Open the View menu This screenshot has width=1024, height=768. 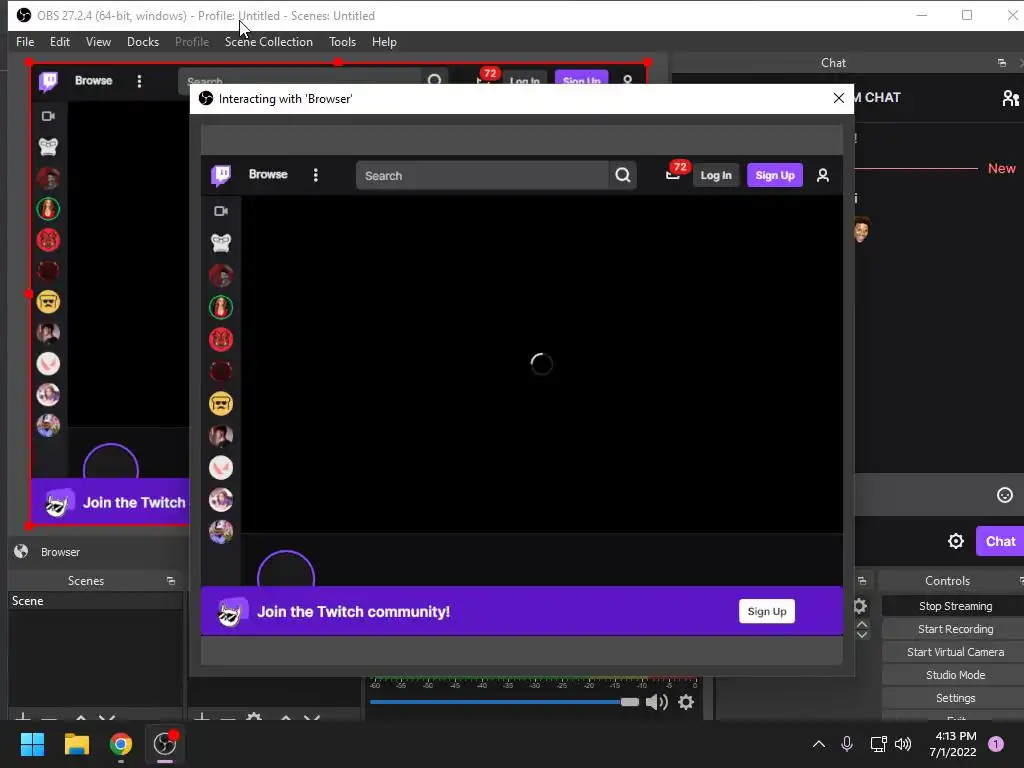coord(98,42)
